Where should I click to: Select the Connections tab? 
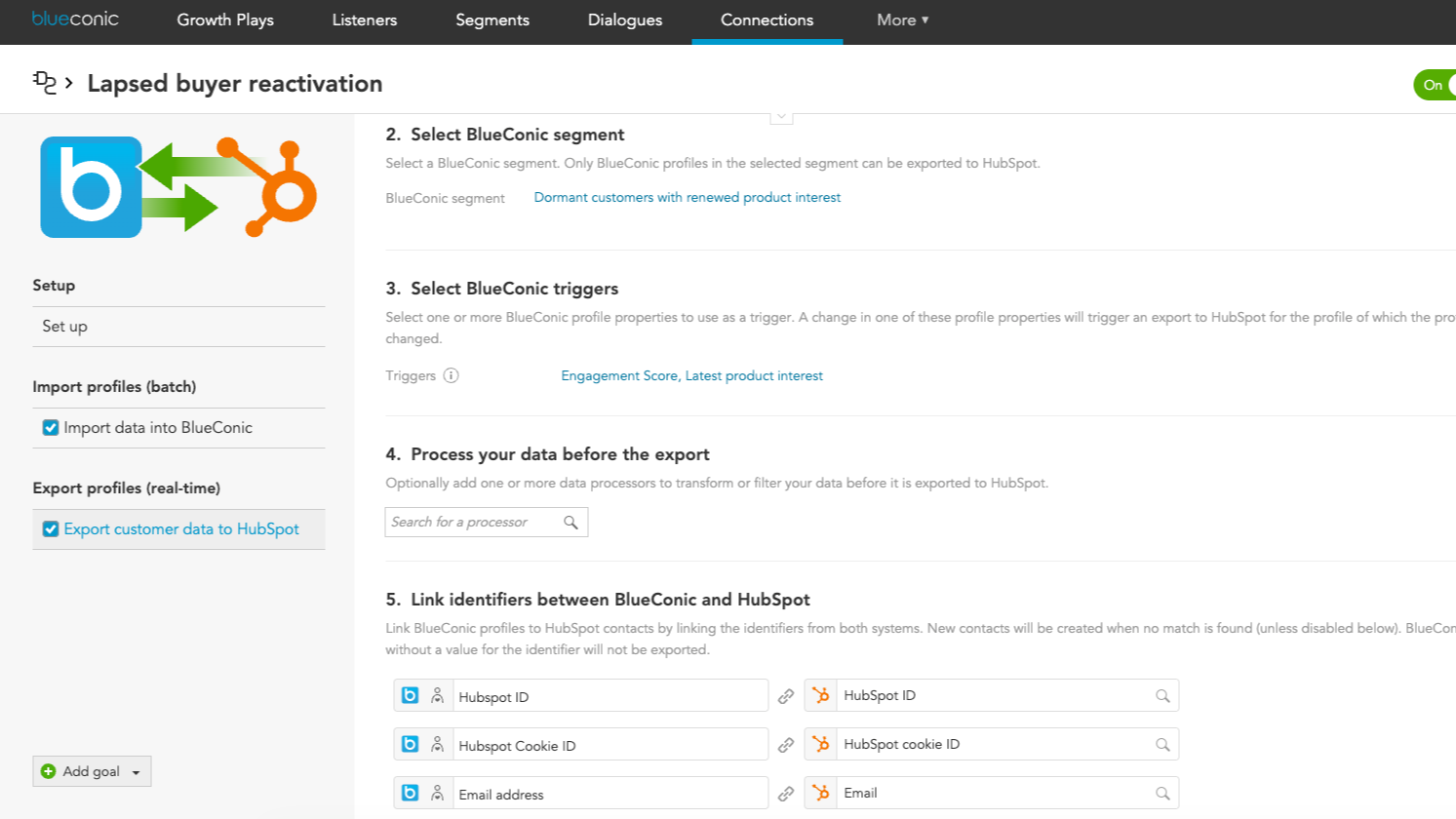(767, 19)
